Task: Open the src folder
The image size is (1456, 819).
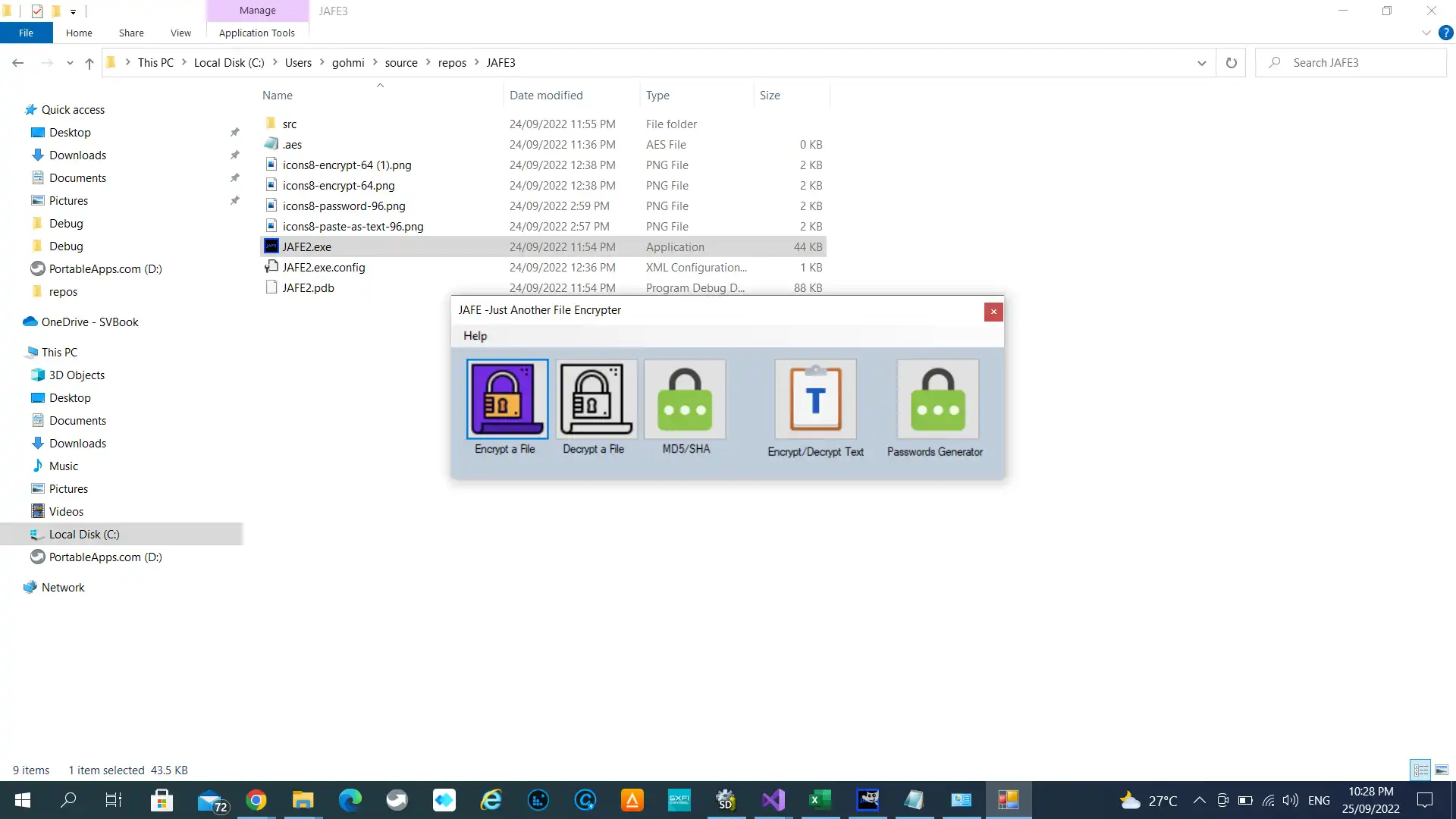Action: tap(289, 123)
